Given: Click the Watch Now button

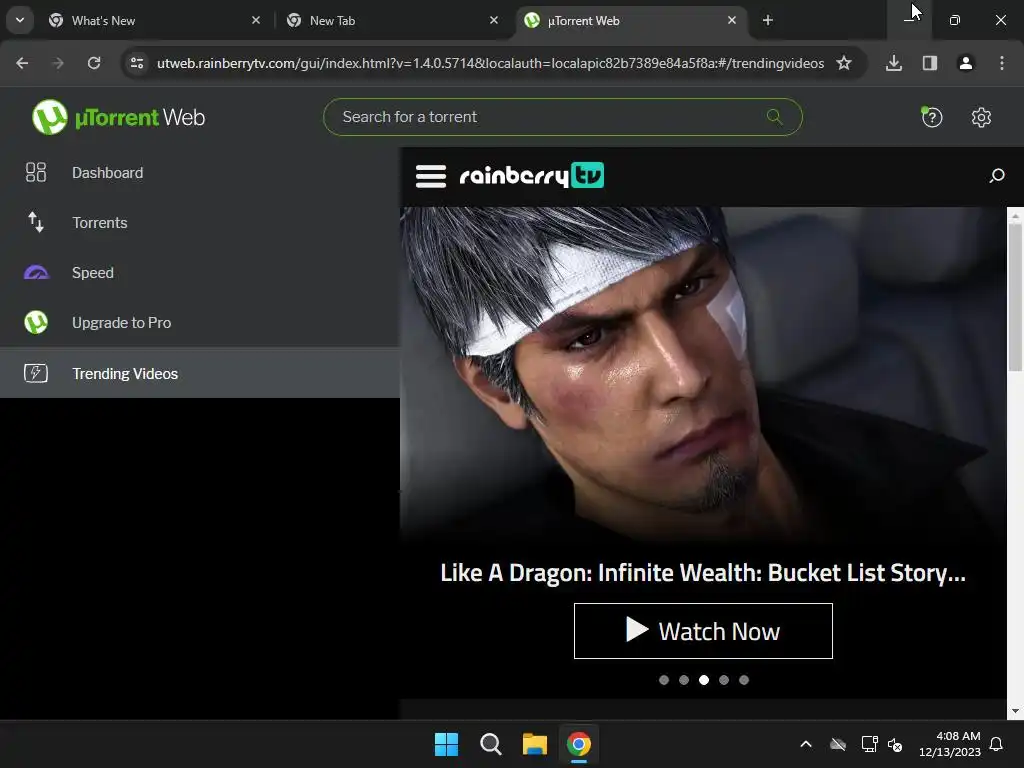Looking at the screenshot, I should (x=703, y=631).
